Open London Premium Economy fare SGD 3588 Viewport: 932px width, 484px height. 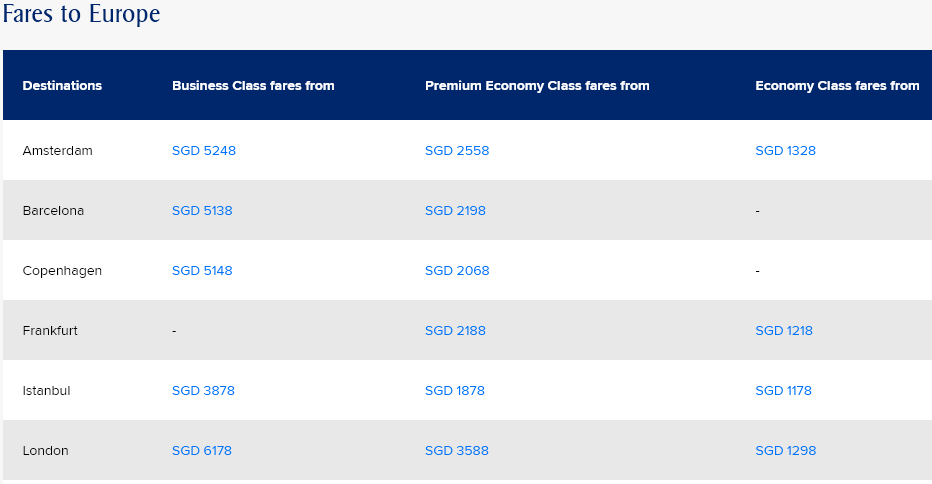pos(457,451)
